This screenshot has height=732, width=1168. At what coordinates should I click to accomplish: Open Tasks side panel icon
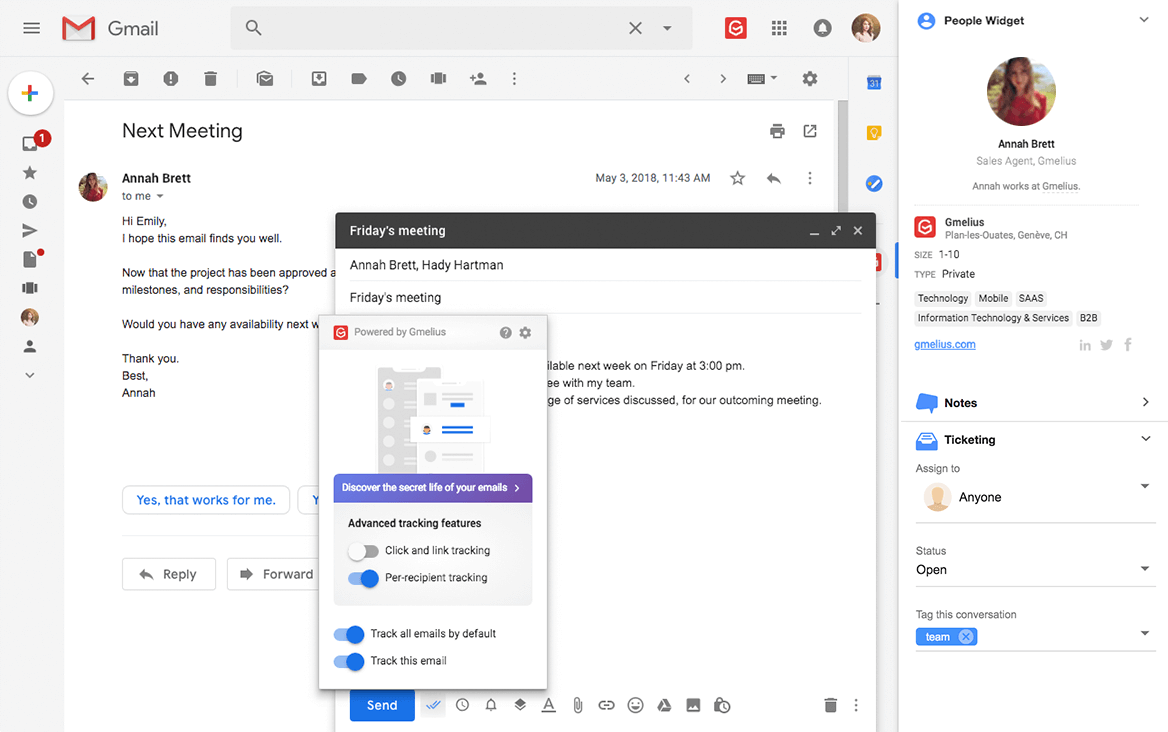pos(874,183)
